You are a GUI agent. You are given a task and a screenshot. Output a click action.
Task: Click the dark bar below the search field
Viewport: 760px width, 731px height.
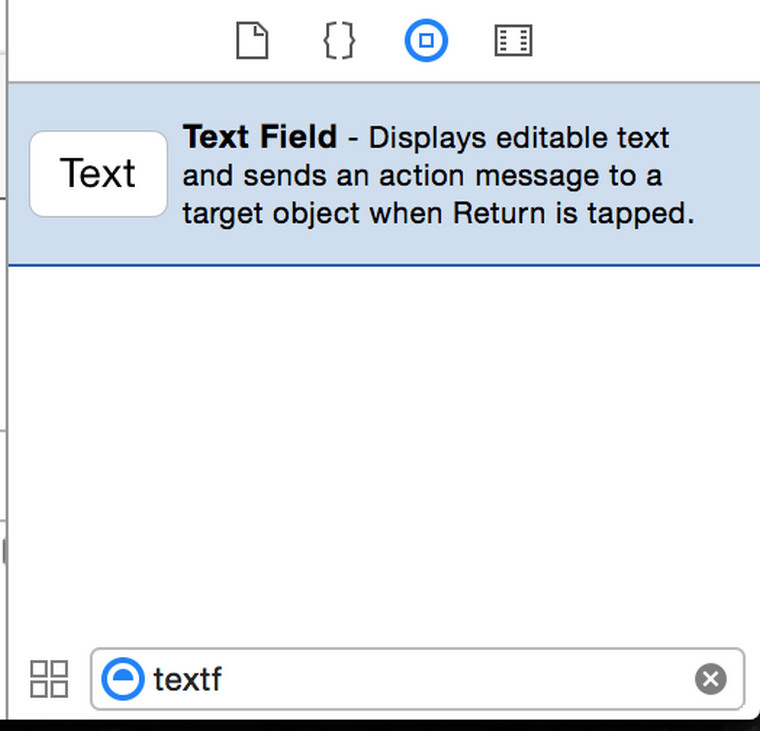point(380,723)
